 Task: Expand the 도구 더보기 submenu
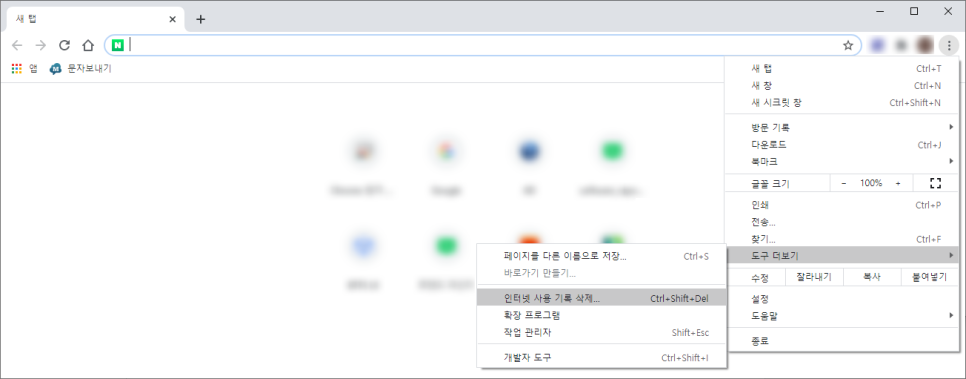(842, 255)
